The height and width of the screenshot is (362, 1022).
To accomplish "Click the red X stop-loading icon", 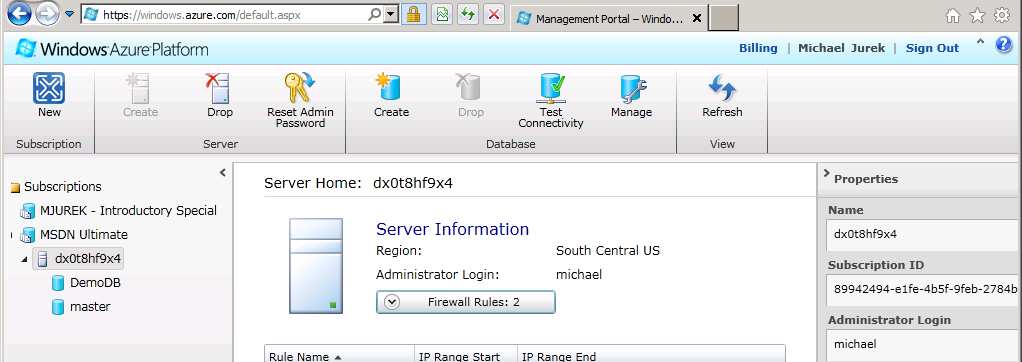I will 495,14.
